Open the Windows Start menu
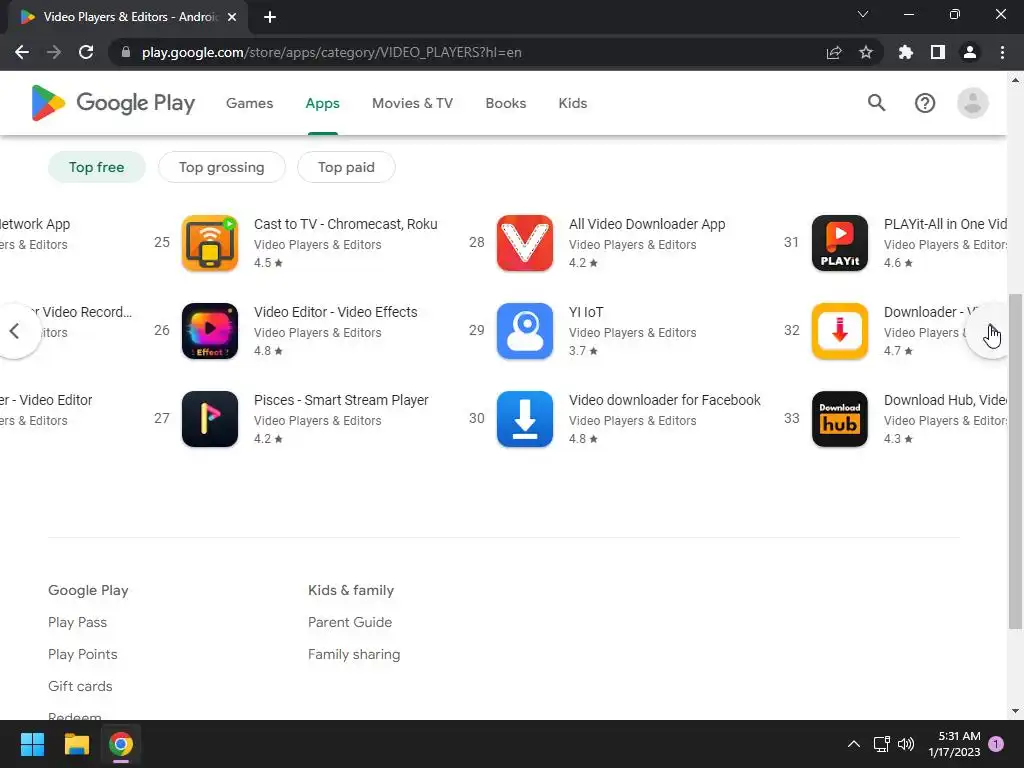The image size is (1024, 768). pyautogui.click(x=32, y=744)
